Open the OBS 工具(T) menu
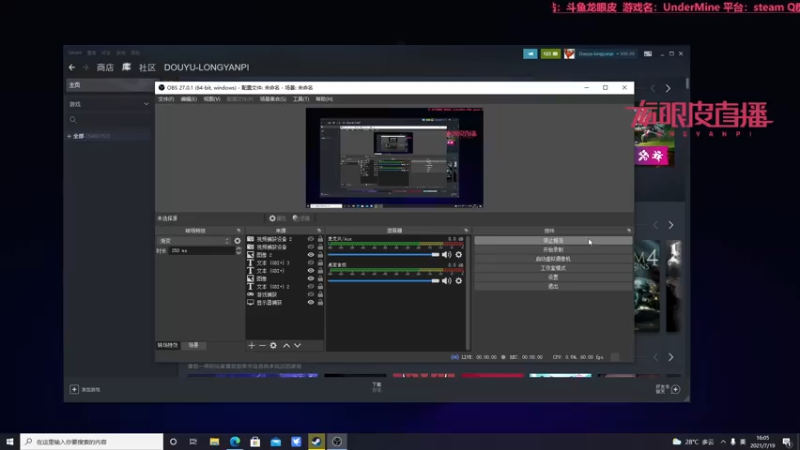 click(301, 99)
